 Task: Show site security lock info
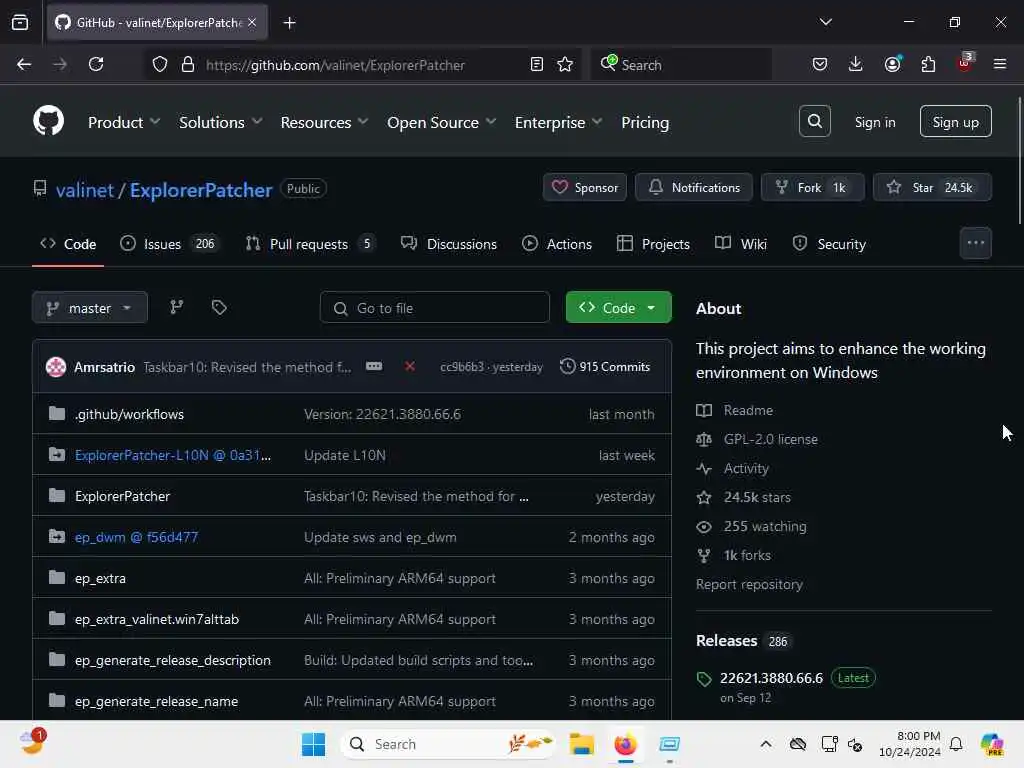[x=188, y=64]
